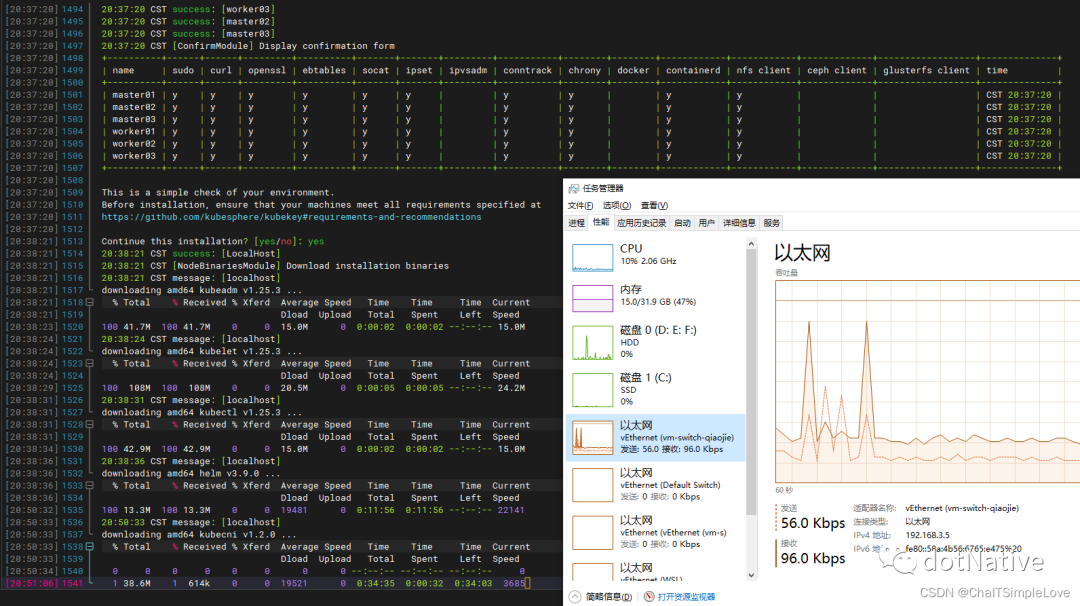Open the 查看(V) menu in Task Manager

point(654,205)
